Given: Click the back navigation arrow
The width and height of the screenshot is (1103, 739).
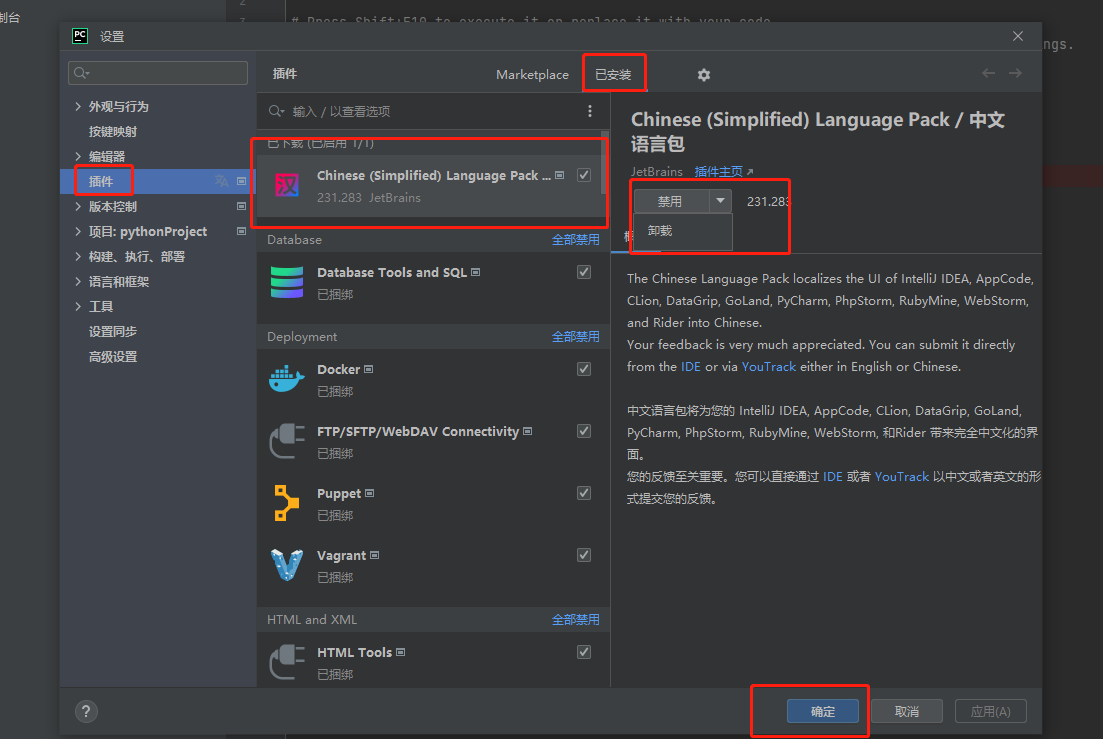Looking at the screenshot, I should [x=988, y=73].
